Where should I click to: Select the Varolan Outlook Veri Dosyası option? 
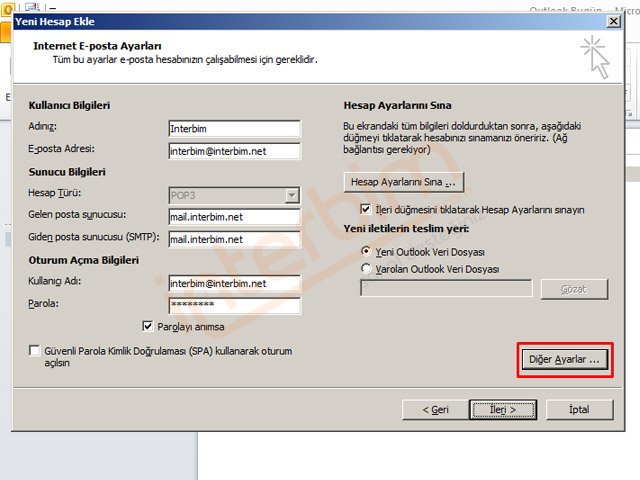(x=366, y=269)
